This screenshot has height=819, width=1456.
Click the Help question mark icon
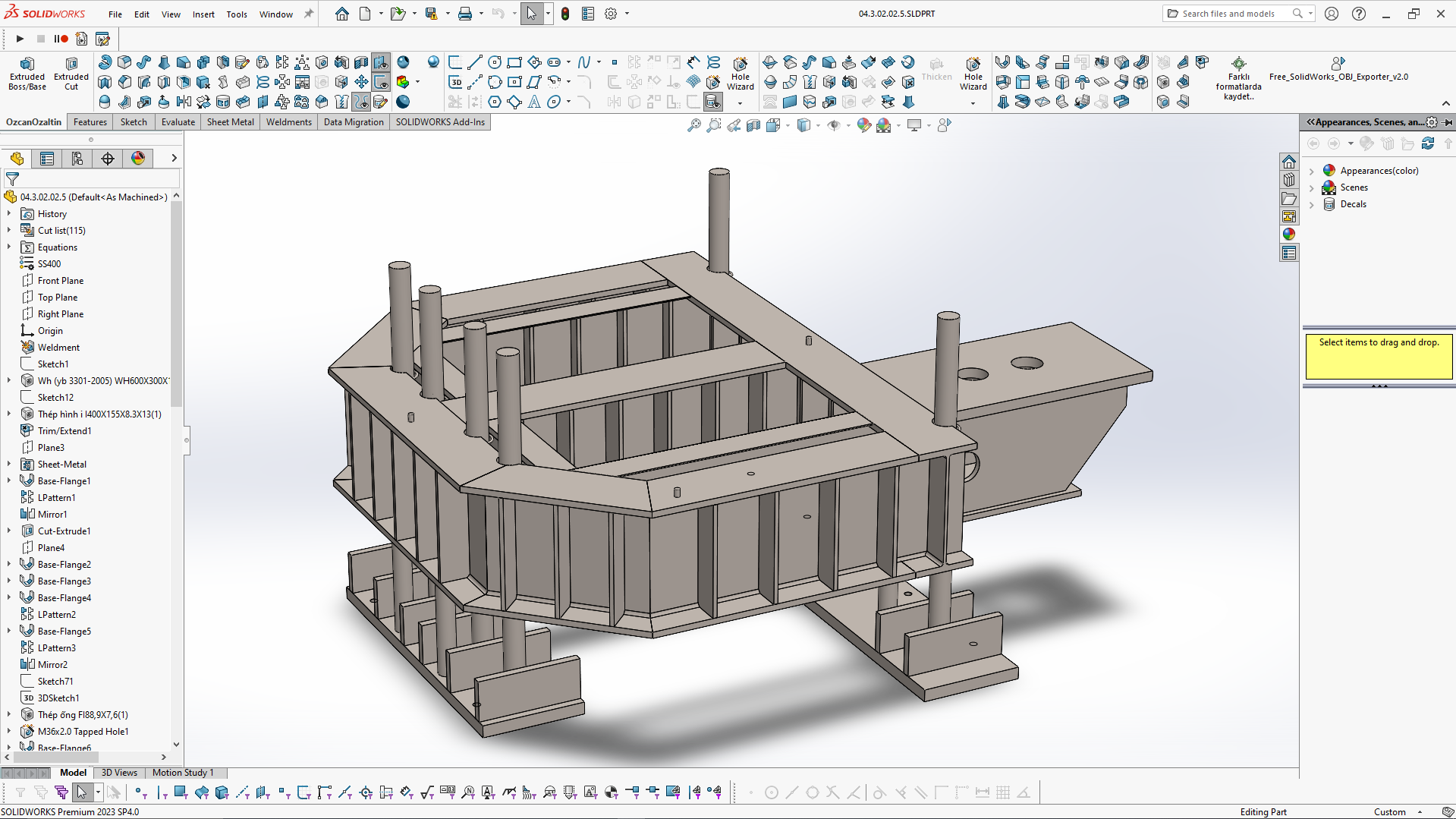(x=1359, y=14)
